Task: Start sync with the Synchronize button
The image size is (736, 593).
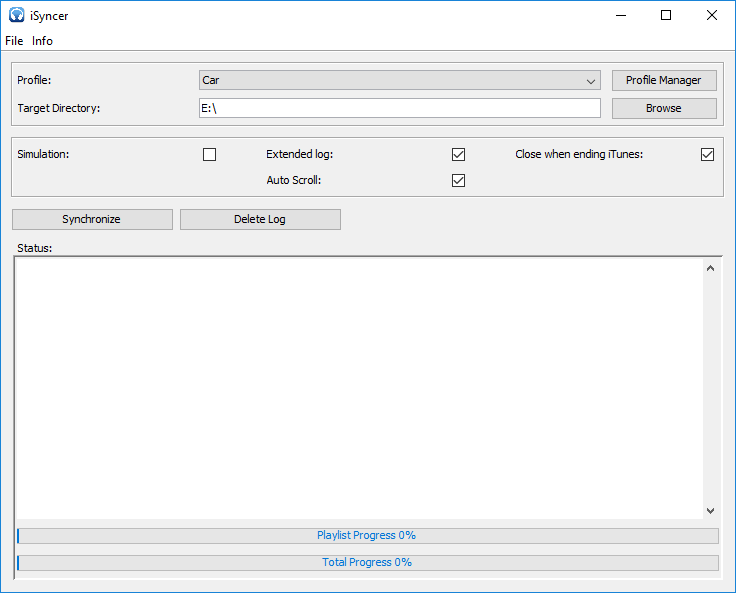Action: [x=92, y=219]
